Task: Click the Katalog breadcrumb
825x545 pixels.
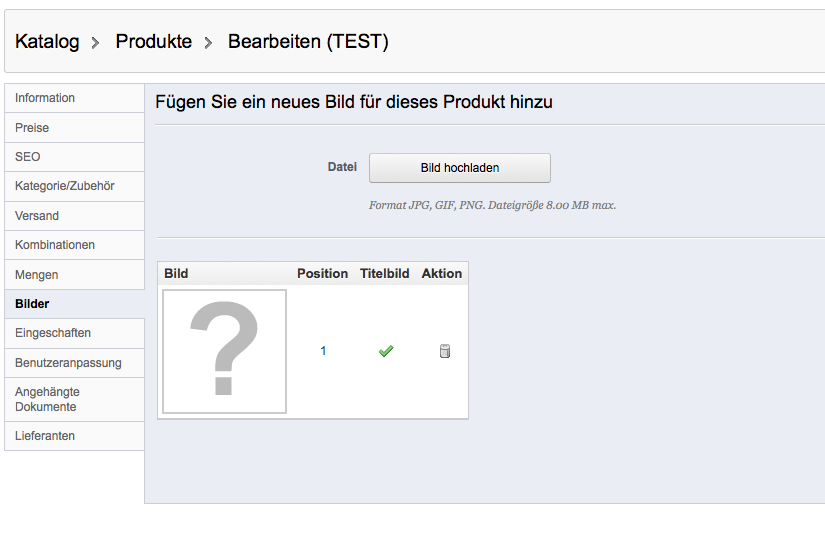Action: click(47, 42)
